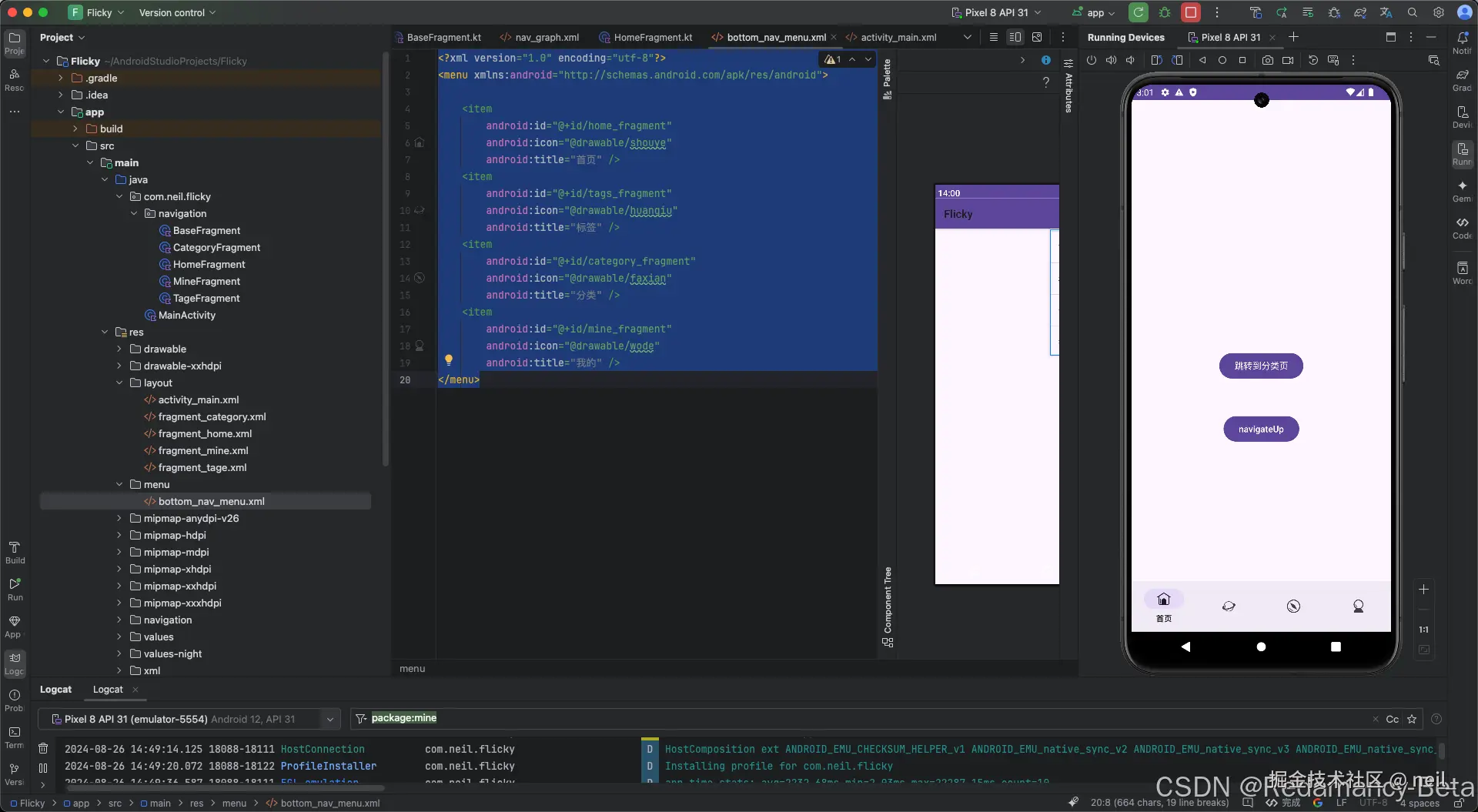
Task: Clear Logcat with the trash icon
Action: click(x=43, y=748)
